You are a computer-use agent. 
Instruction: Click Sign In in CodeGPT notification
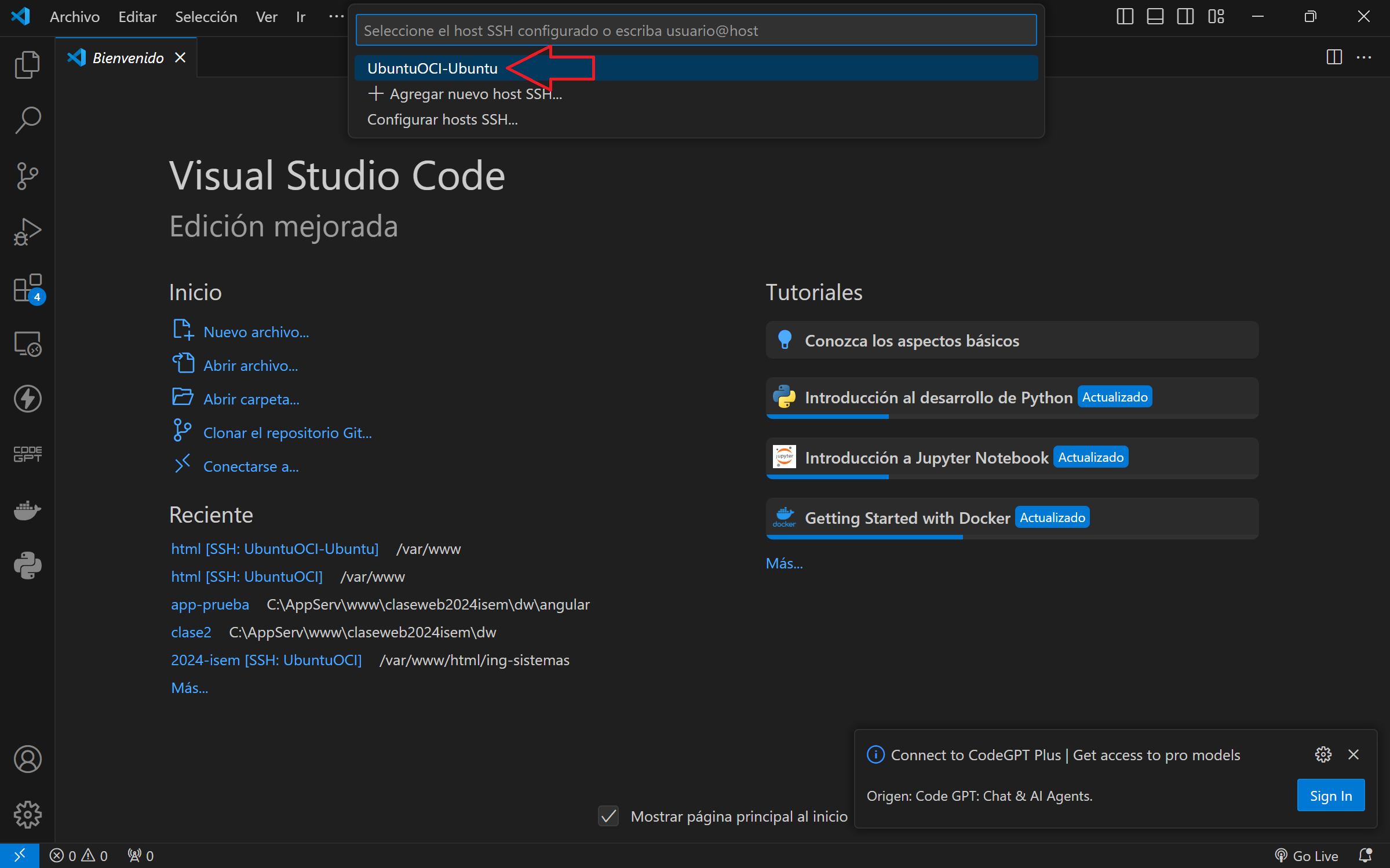click(1330, 796)
